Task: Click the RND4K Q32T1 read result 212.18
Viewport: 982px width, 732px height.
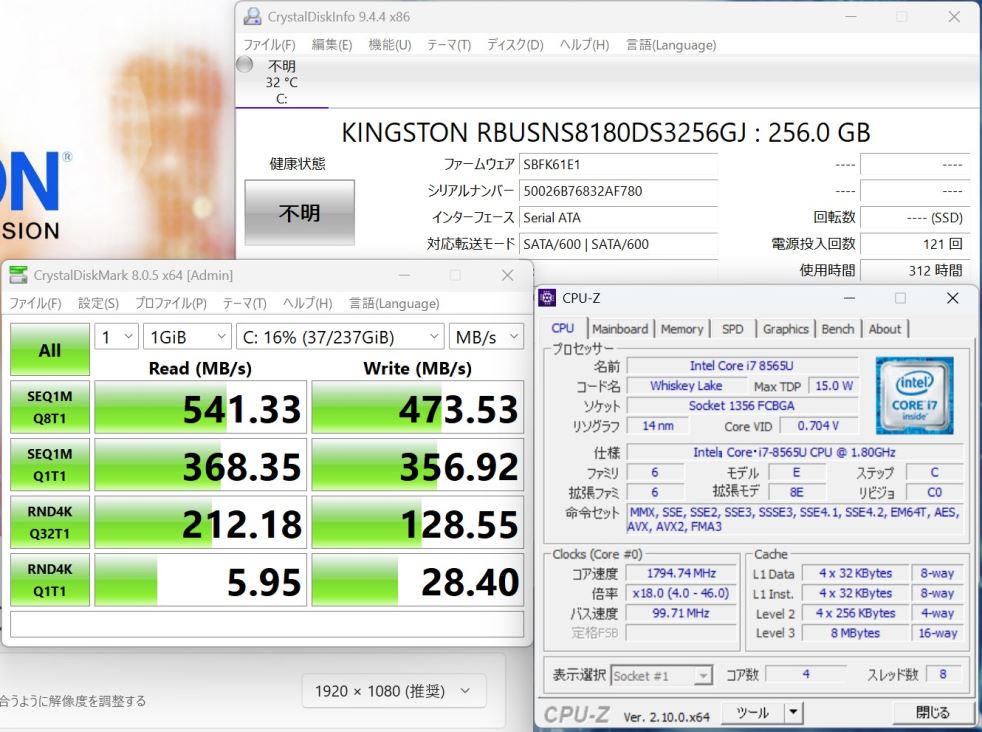Action: click(x=200, y=522)
